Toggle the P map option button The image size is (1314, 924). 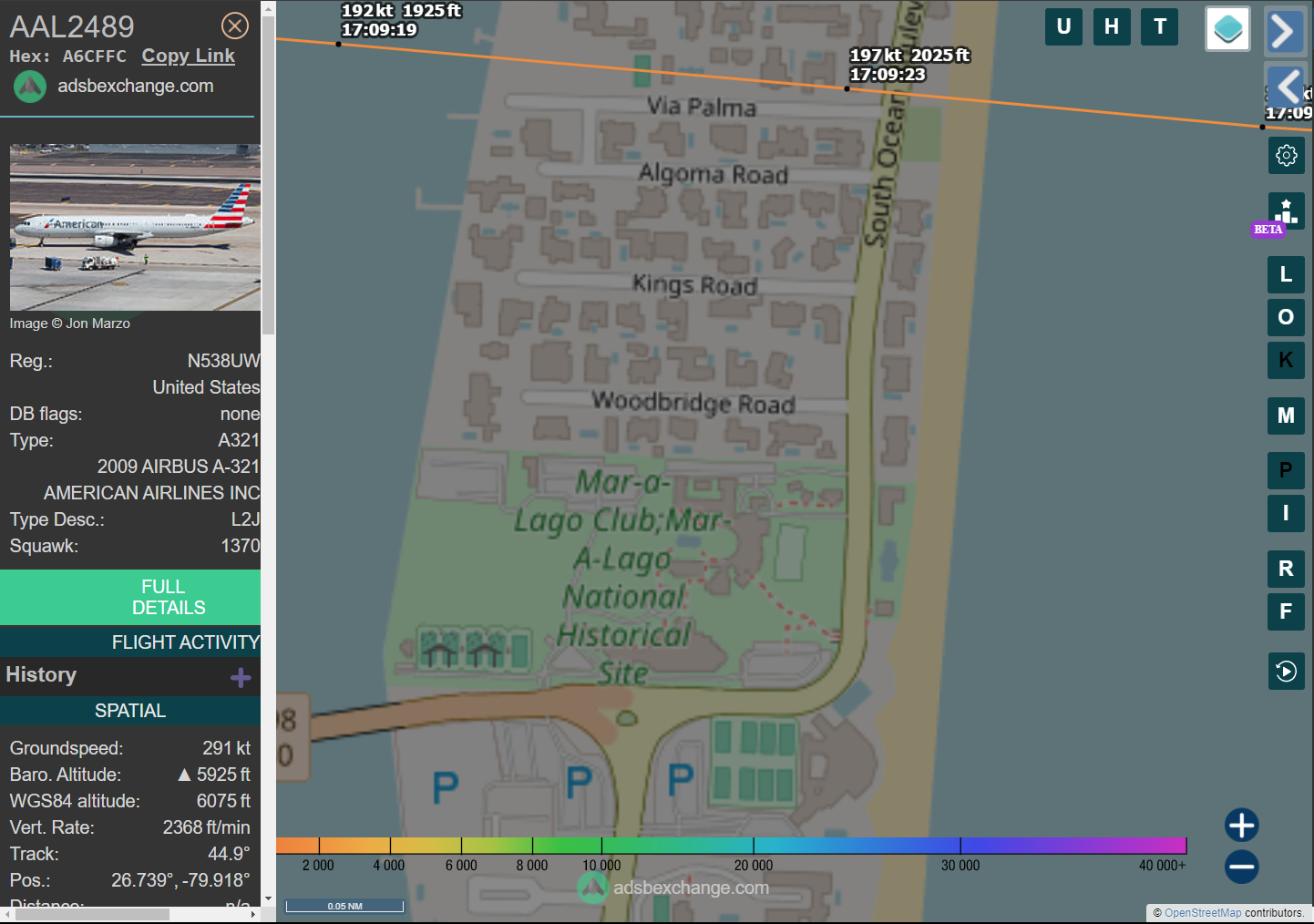(x=1286, y=470)
